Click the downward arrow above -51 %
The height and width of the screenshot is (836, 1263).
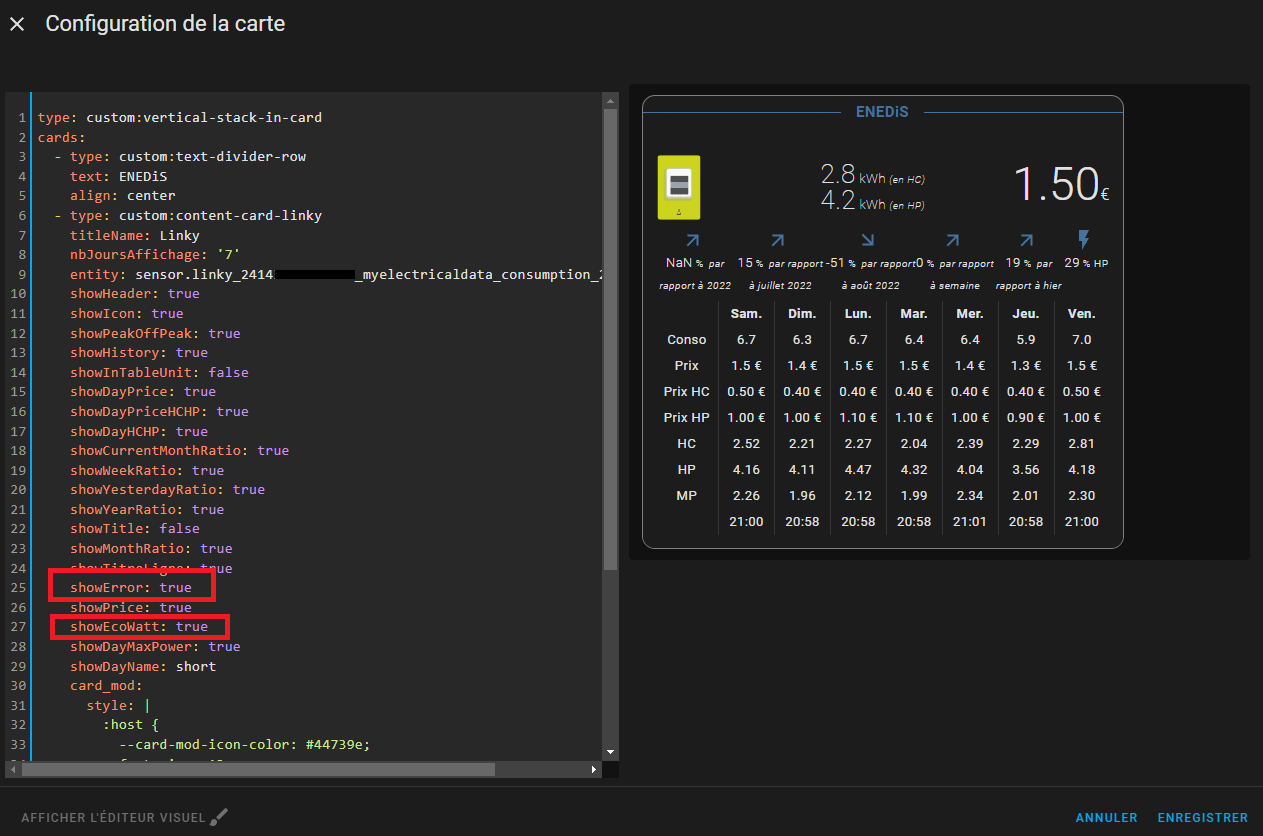pyautogui.click(x=867, y=241)
